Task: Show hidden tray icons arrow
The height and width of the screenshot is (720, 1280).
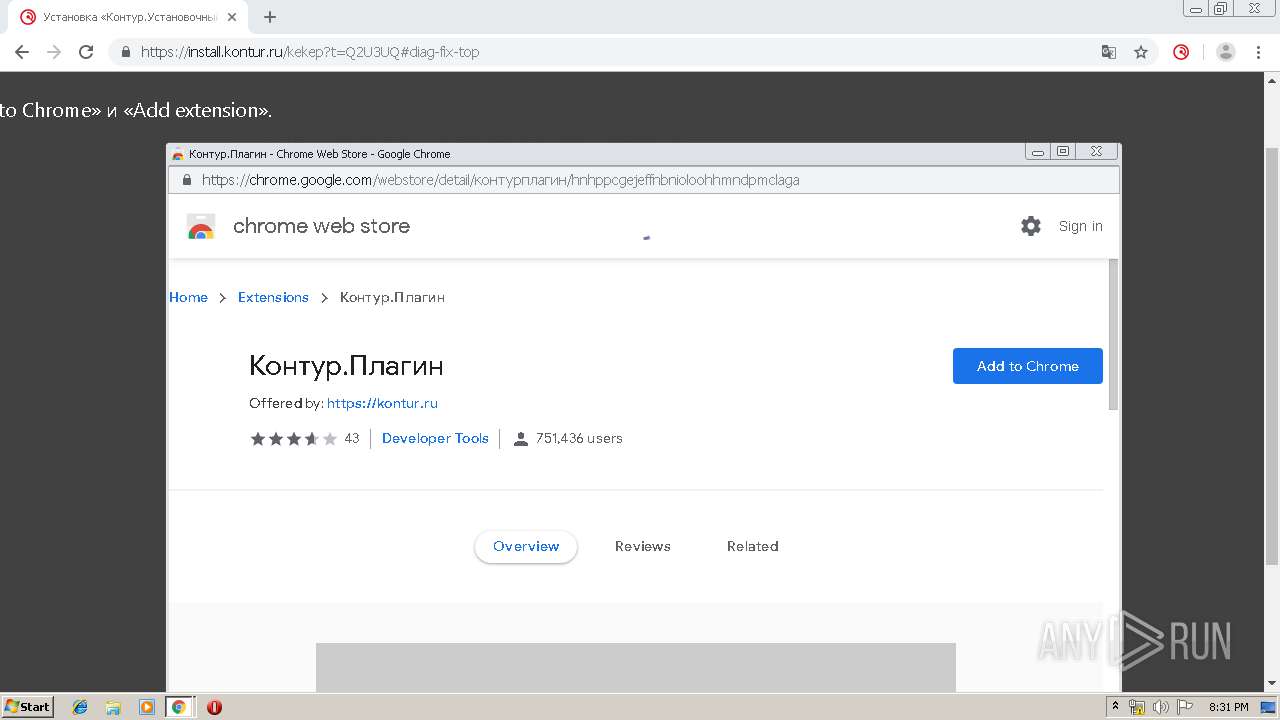Action: tap(1116, 707)
